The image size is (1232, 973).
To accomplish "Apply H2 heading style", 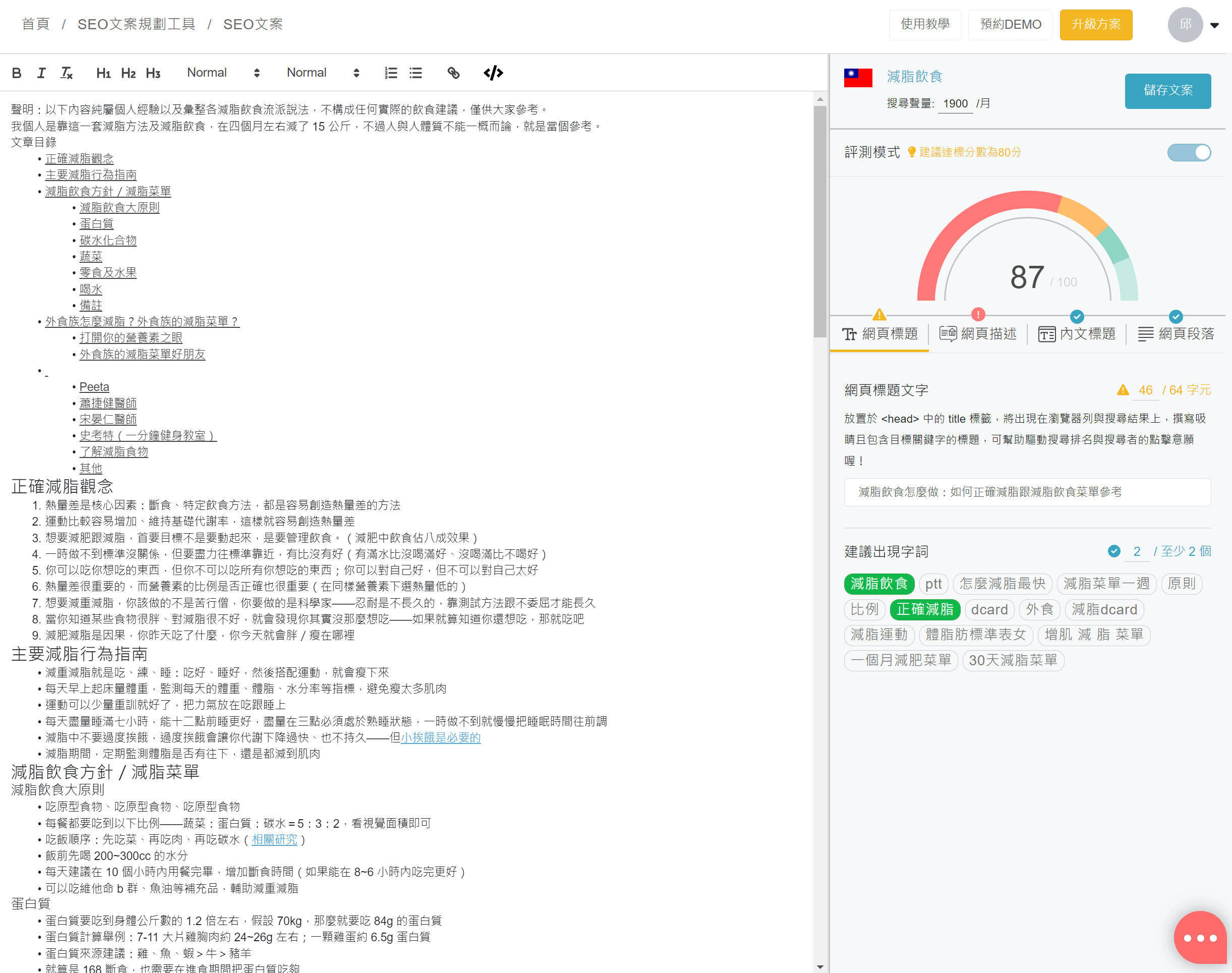I will (x=128, y=73).
